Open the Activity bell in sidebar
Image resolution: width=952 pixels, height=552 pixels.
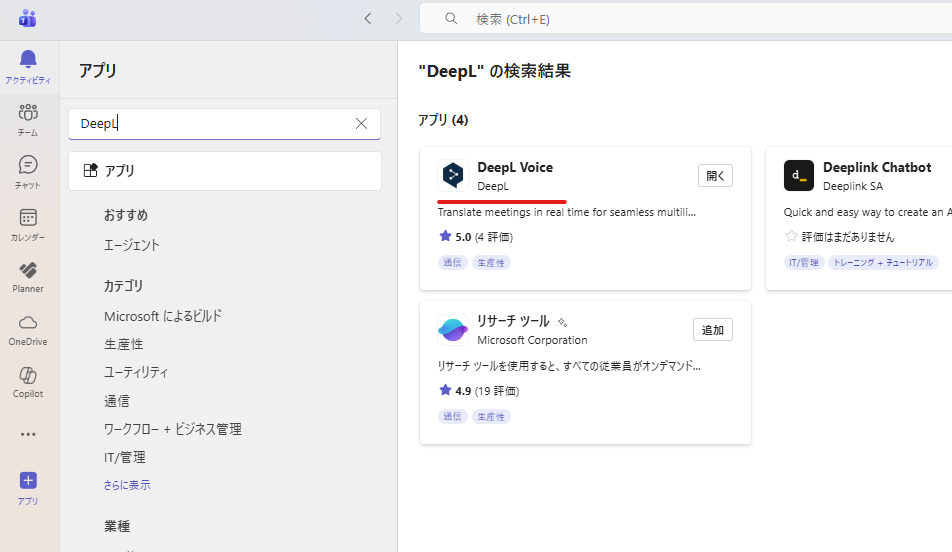28,66
